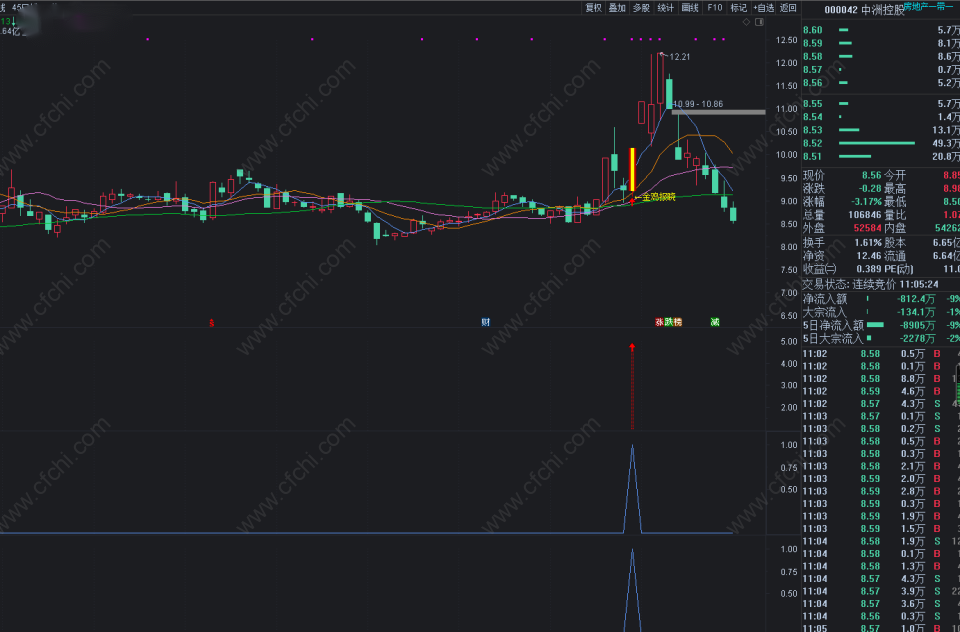
Task: Open the 多股 multi-stock view
Action: point(641,8)
